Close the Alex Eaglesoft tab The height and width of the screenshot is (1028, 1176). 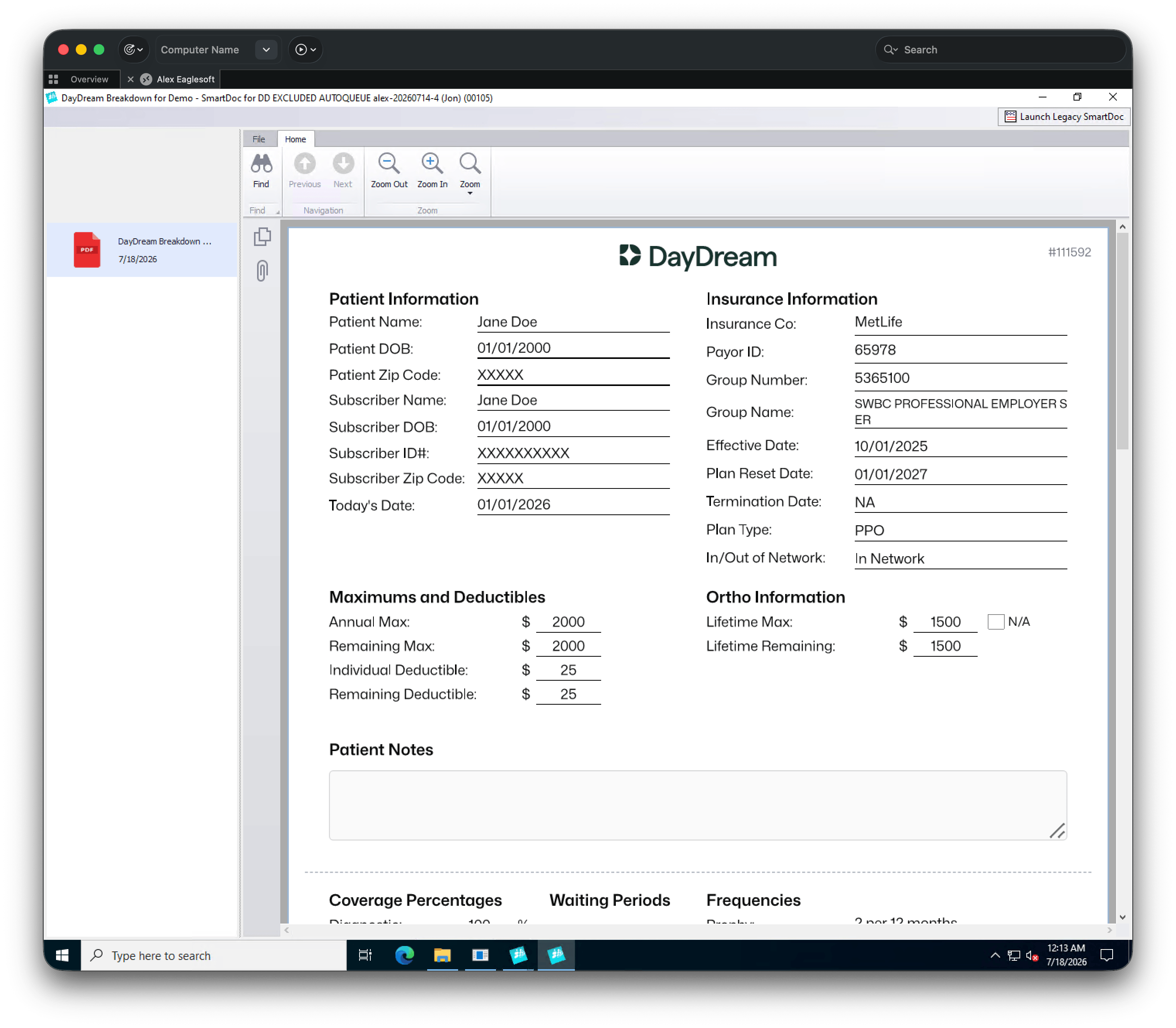130,80
